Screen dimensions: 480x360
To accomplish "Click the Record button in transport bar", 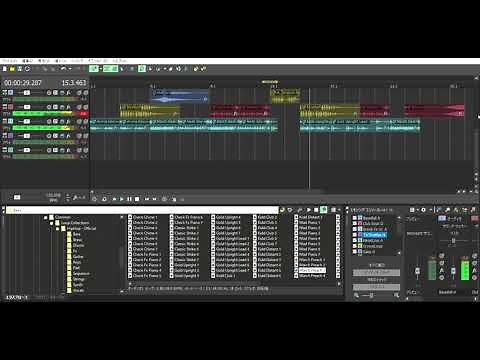I will point(94,199).
